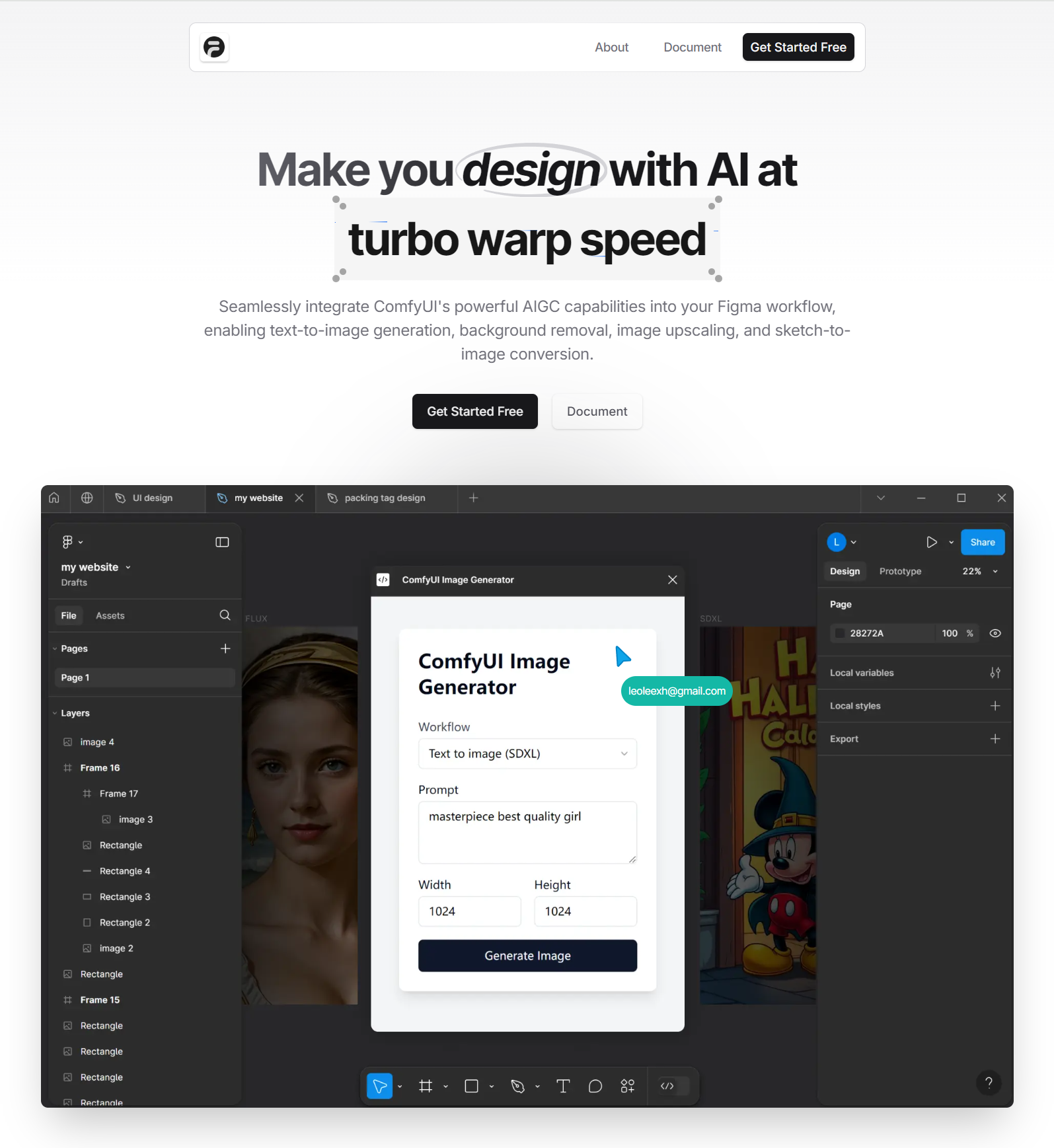1054x1148 pixels.
Task: Select the Assets tab
Action: [110, 615]
